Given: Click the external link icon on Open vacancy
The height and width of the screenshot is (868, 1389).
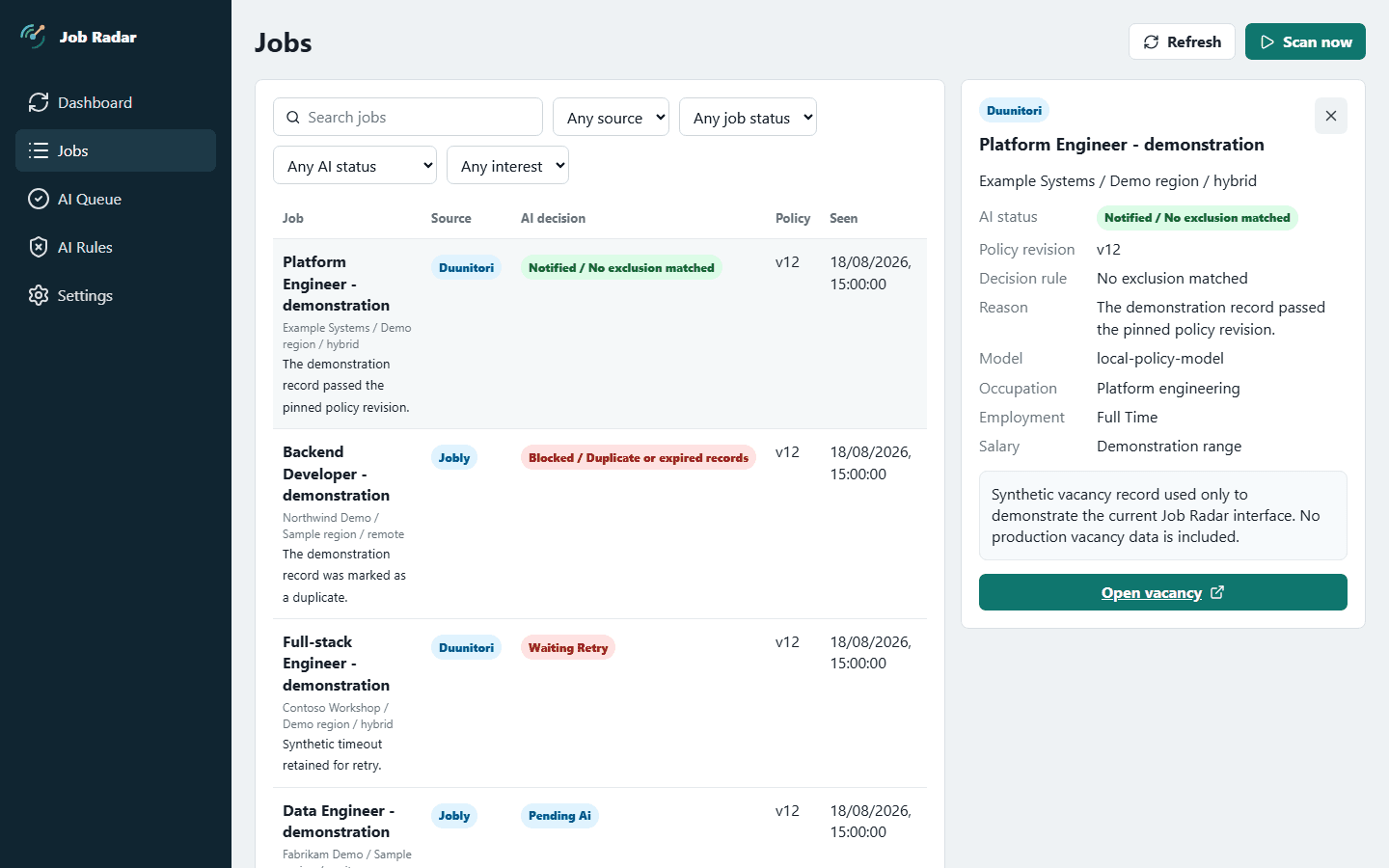Looking at the screenshot, I should [x=1217, y=592].
